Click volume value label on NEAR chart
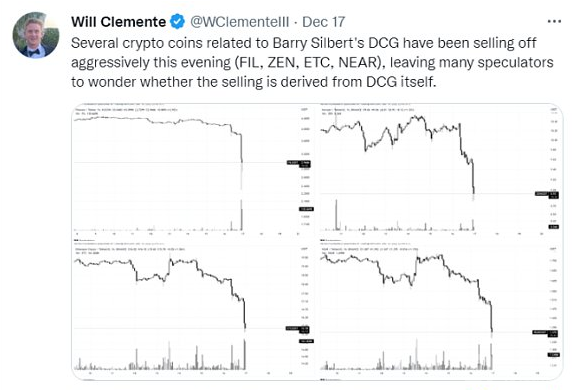 [553, 355]
